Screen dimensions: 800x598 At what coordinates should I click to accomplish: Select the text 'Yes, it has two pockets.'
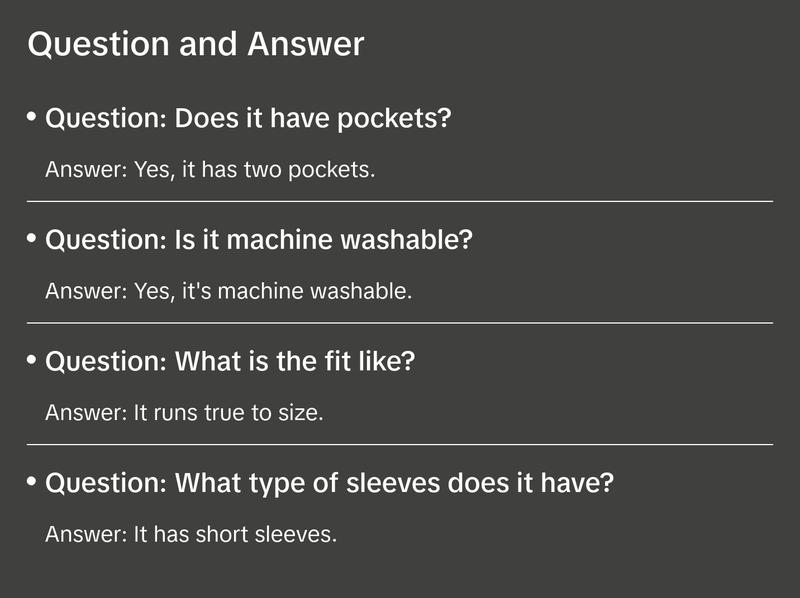254,170
